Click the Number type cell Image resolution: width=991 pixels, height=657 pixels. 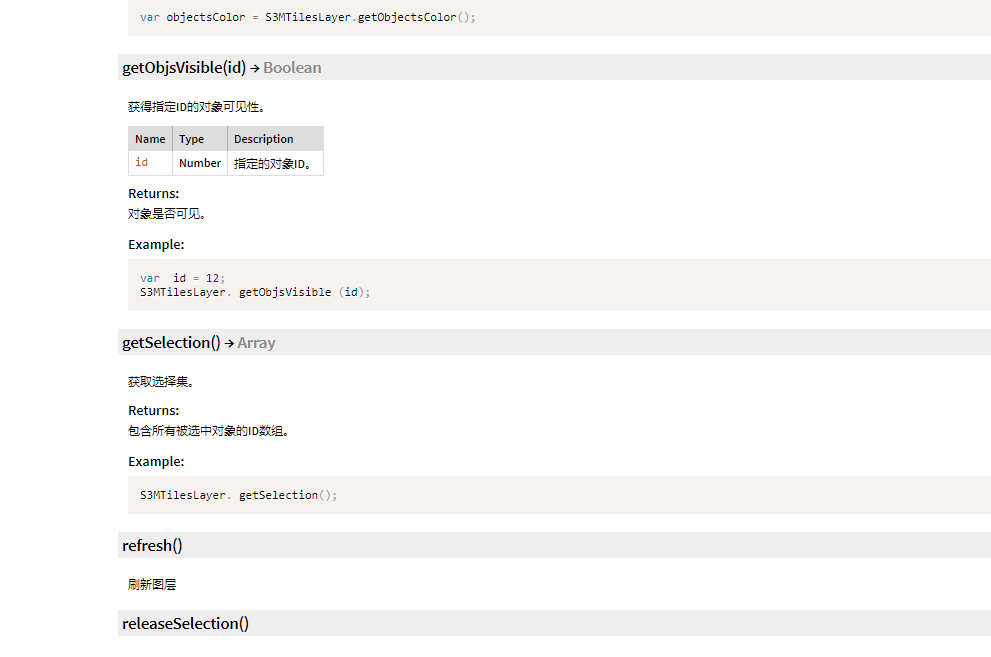200,163
